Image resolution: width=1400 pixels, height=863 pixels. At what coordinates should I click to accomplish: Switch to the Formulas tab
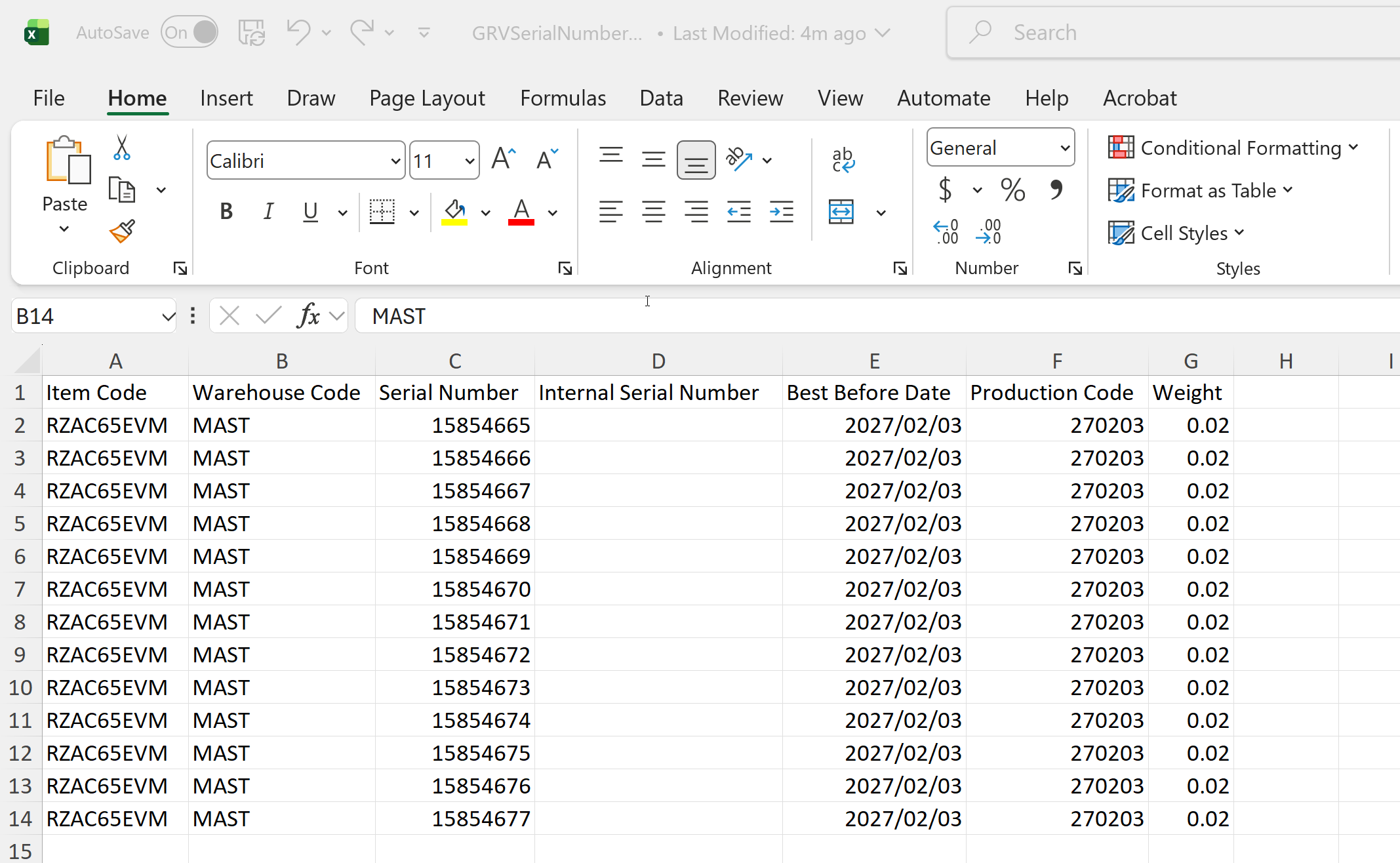563,98
